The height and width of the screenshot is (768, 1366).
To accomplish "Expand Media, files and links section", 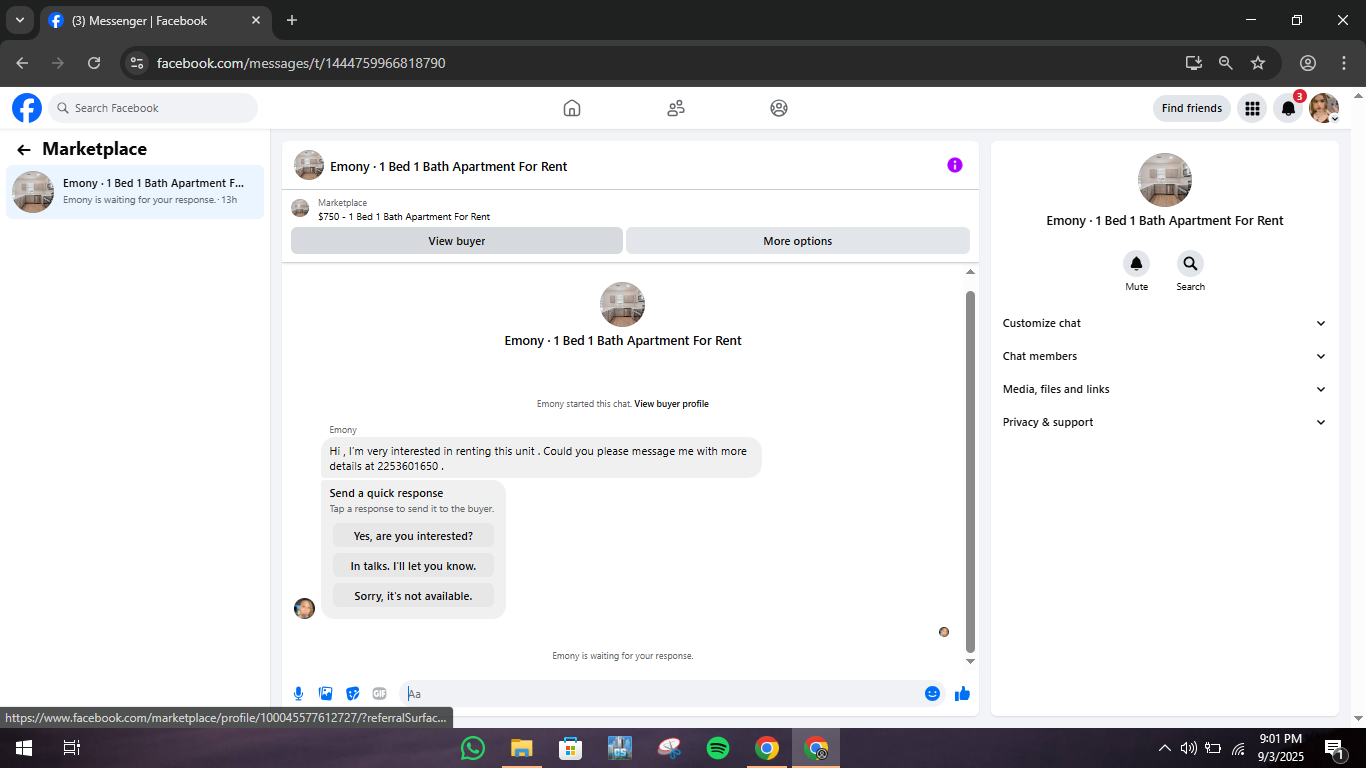I will tap(1165, 389).
